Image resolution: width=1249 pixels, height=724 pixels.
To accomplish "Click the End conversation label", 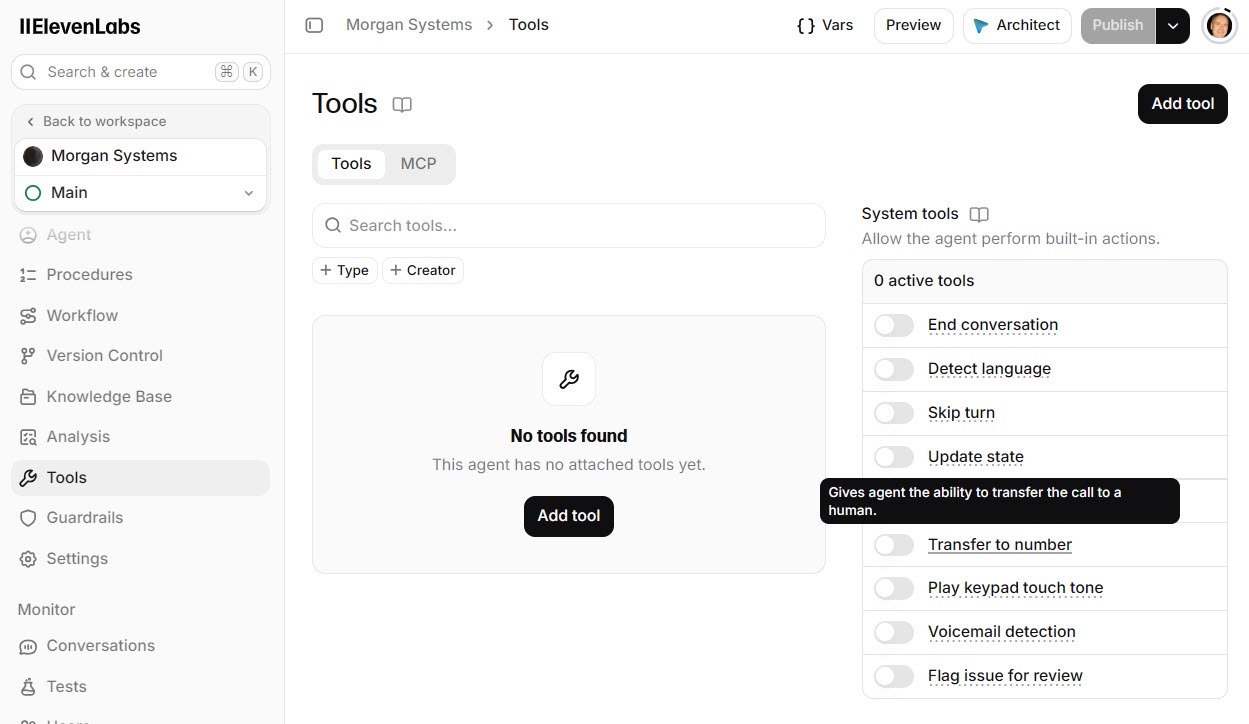I will point(993,325).
